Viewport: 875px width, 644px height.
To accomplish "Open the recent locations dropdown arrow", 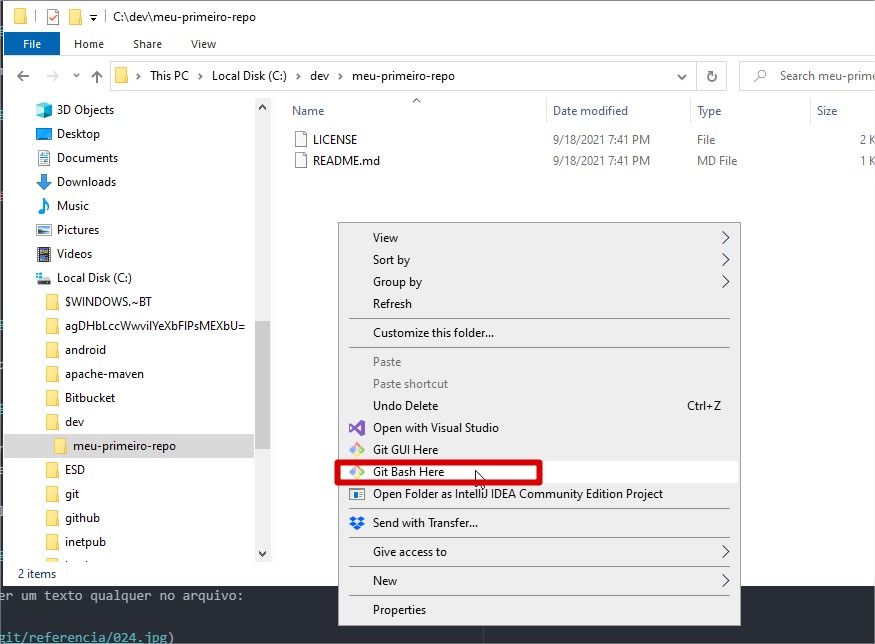I will (76, 76).
